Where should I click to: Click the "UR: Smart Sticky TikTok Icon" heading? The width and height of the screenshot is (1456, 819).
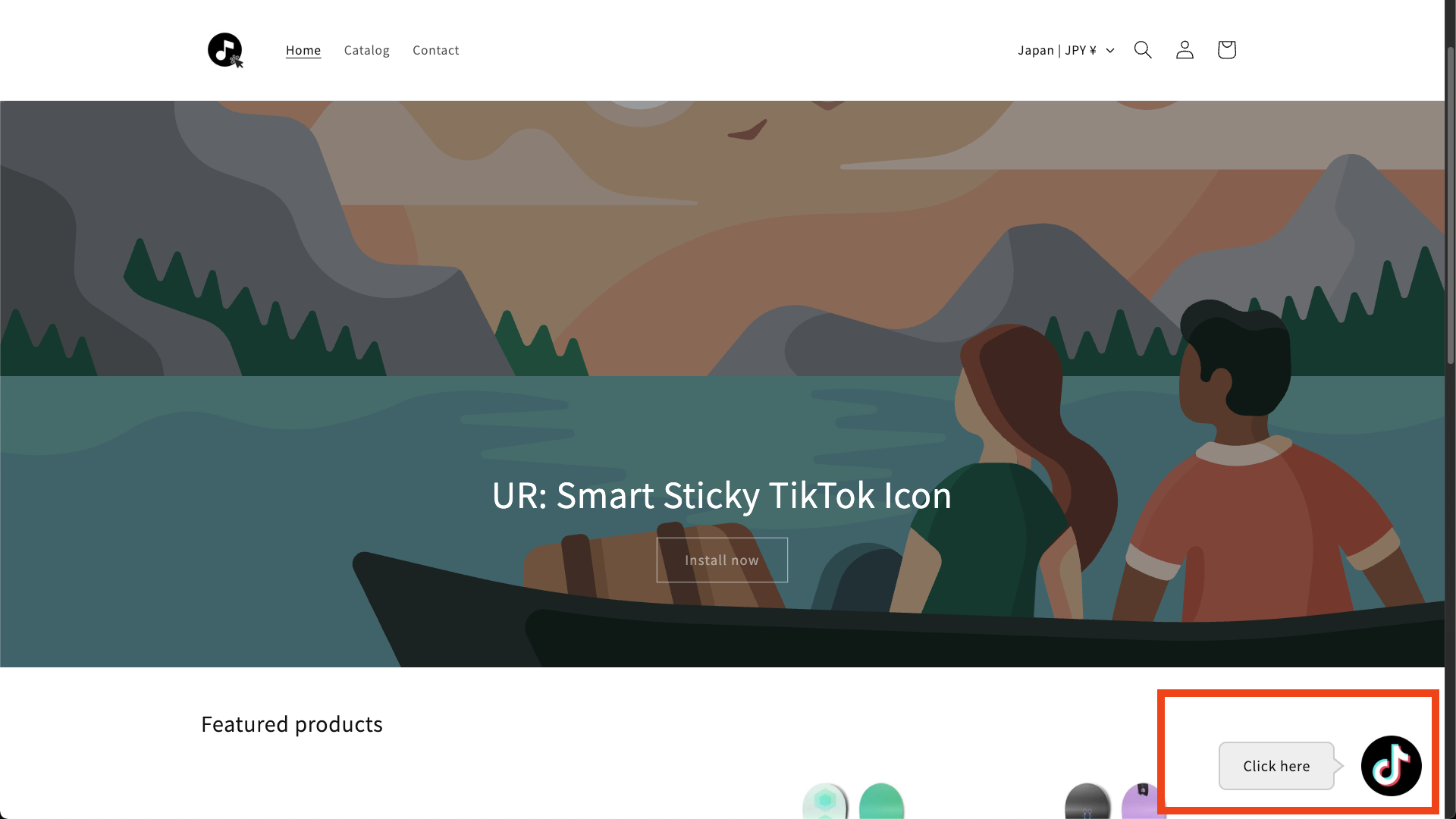[x=722, y=495]
